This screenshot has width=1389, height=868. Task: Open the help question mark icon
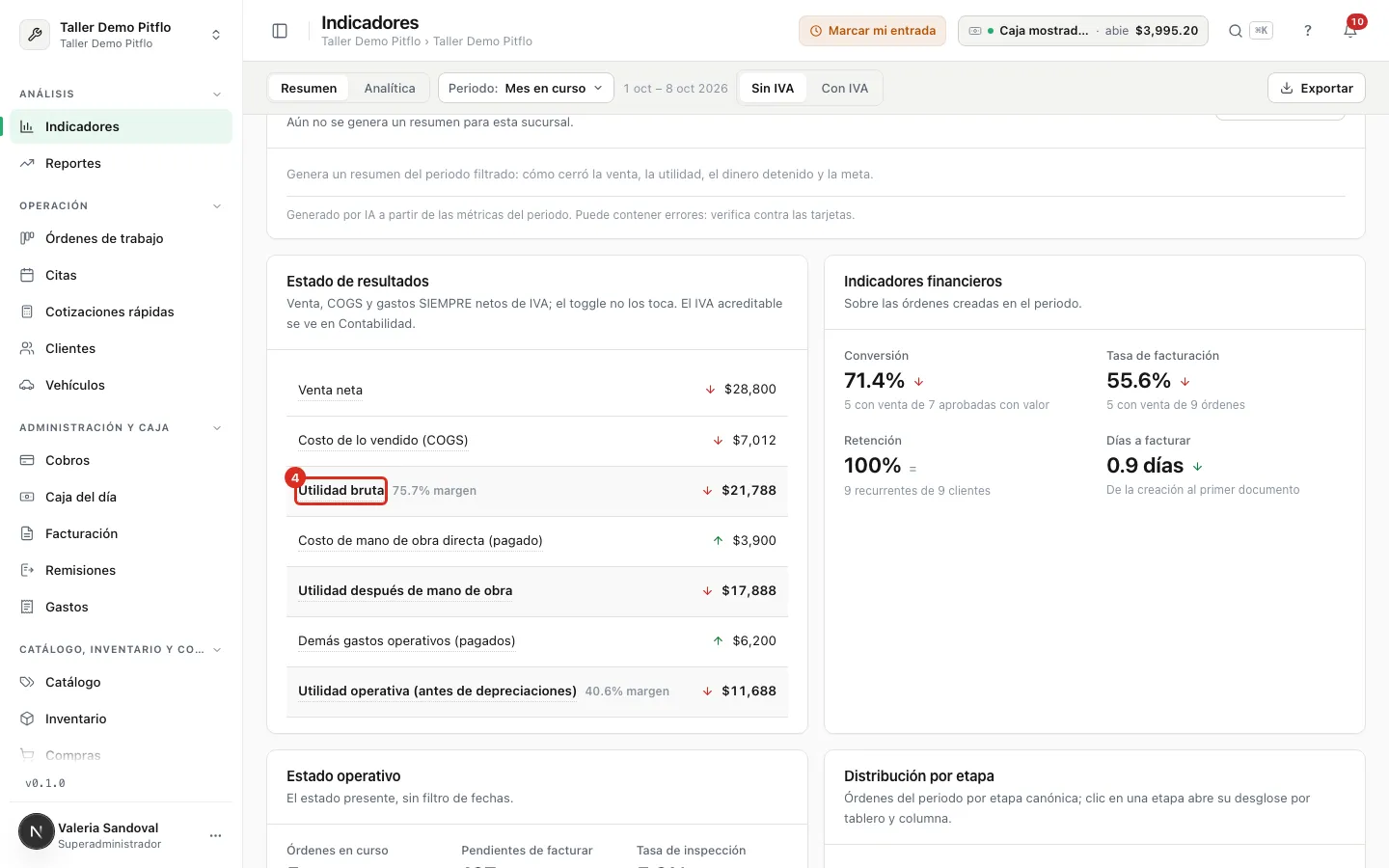click(1308, 31)
